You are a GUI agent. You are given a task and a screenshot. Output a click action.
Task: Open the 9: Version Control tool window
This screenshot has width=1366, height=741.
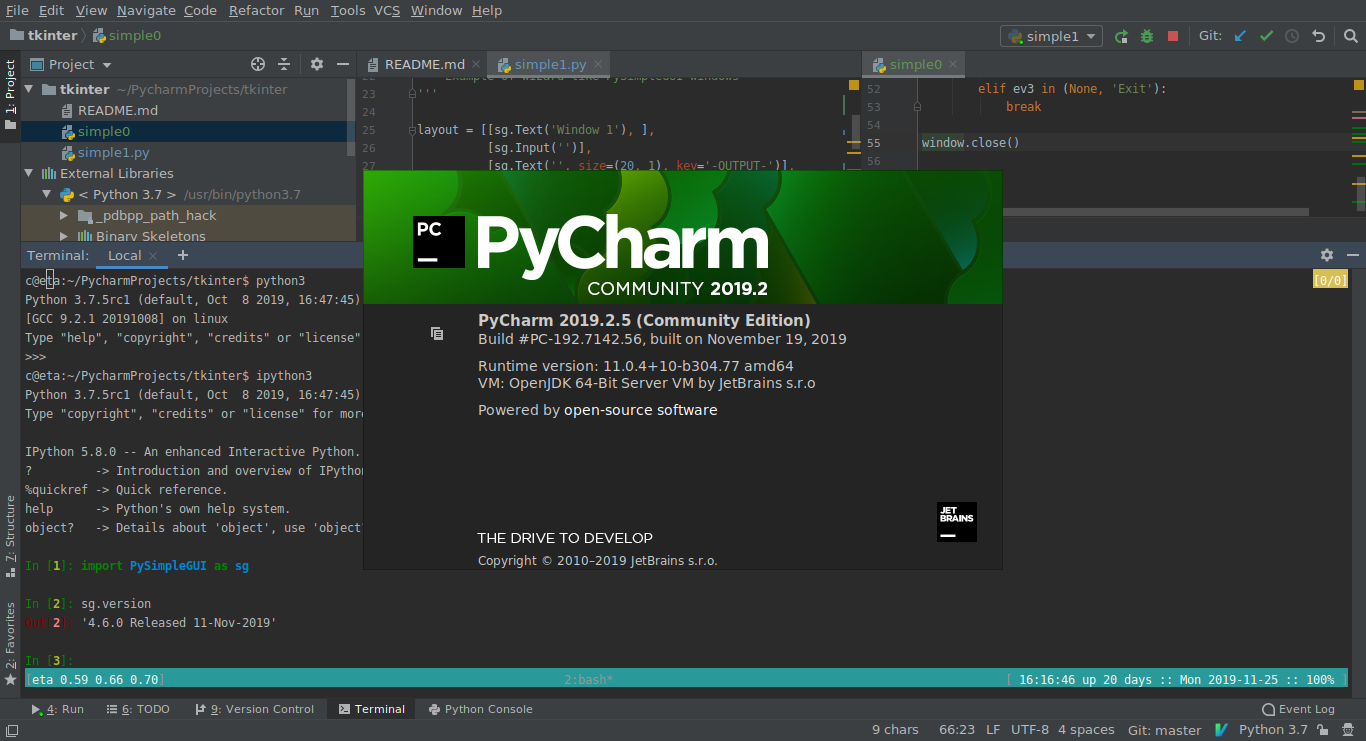point(254,709)
